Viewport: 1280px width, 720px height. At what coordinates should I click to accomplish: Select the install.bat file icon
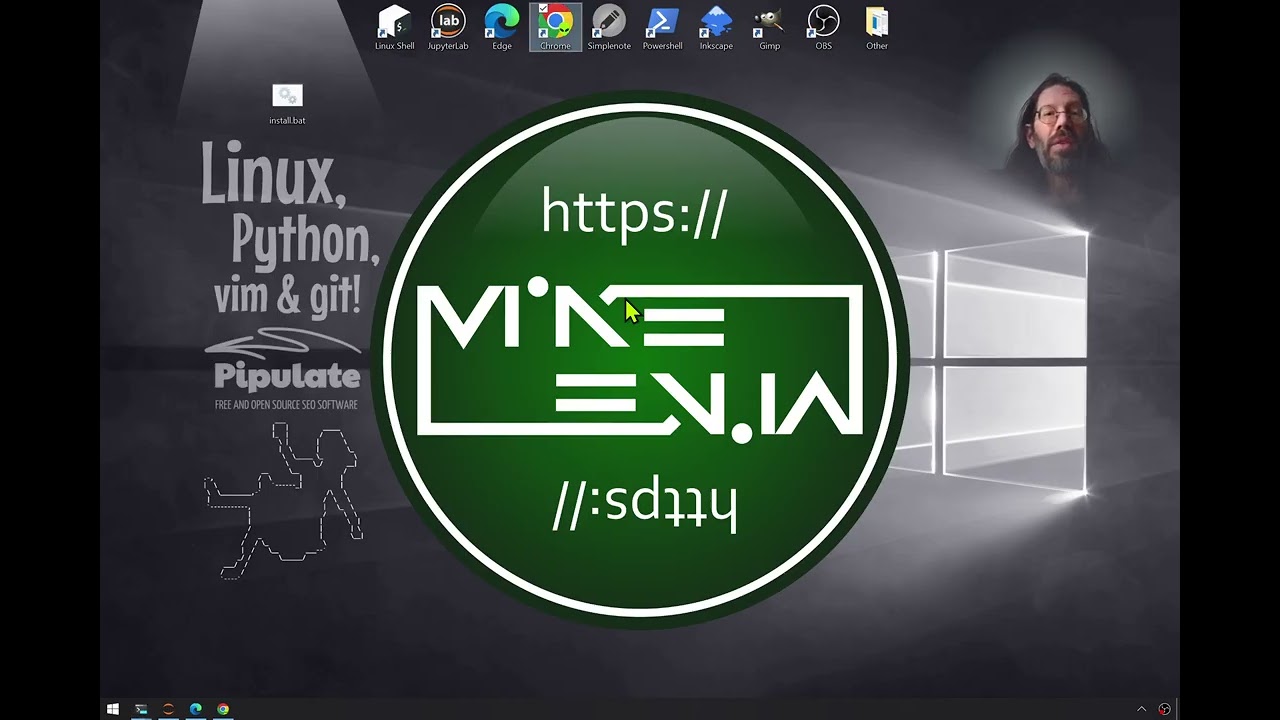(287, 104)
